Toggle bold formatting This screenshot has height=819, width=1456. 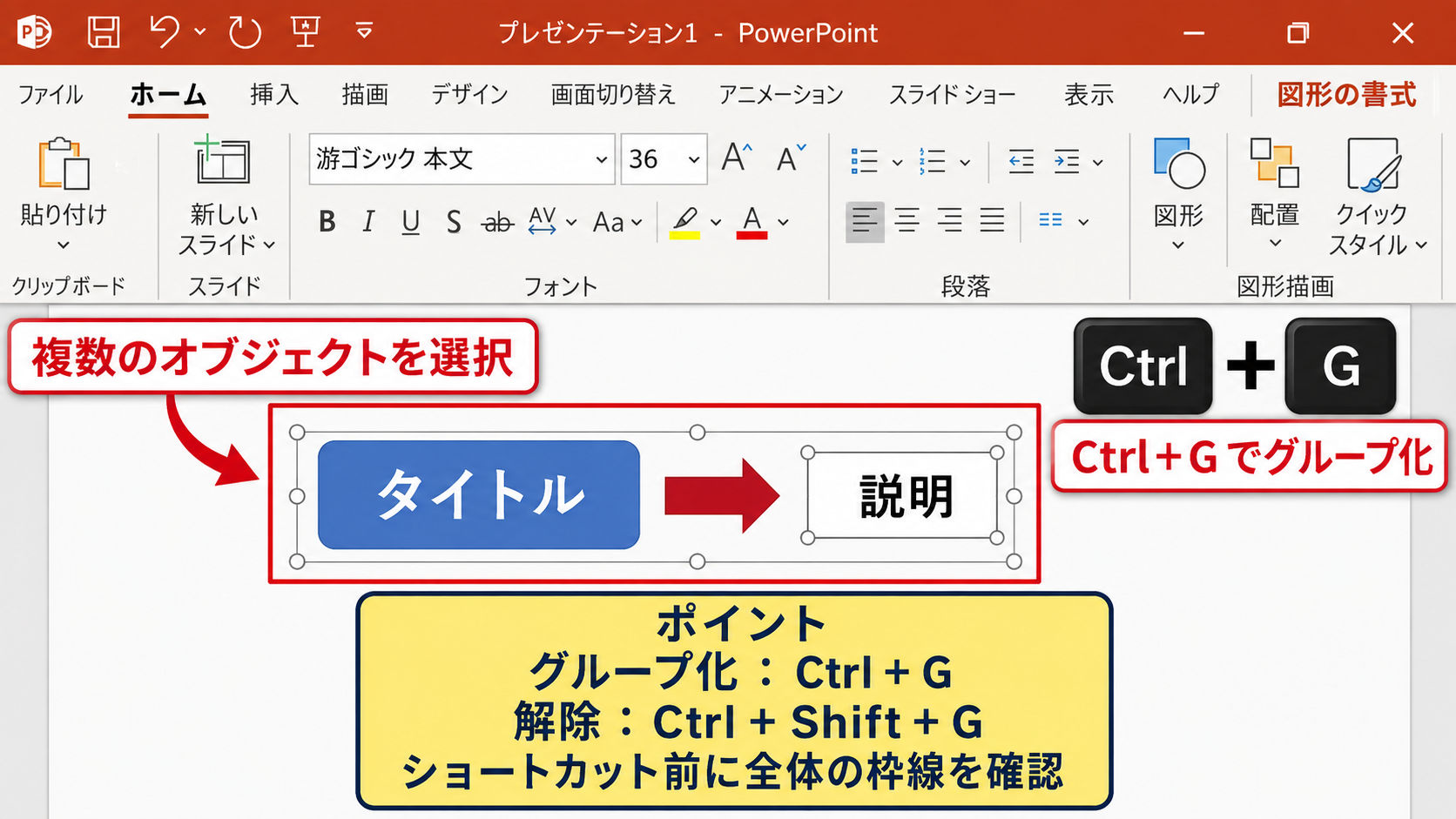(327, 222)
